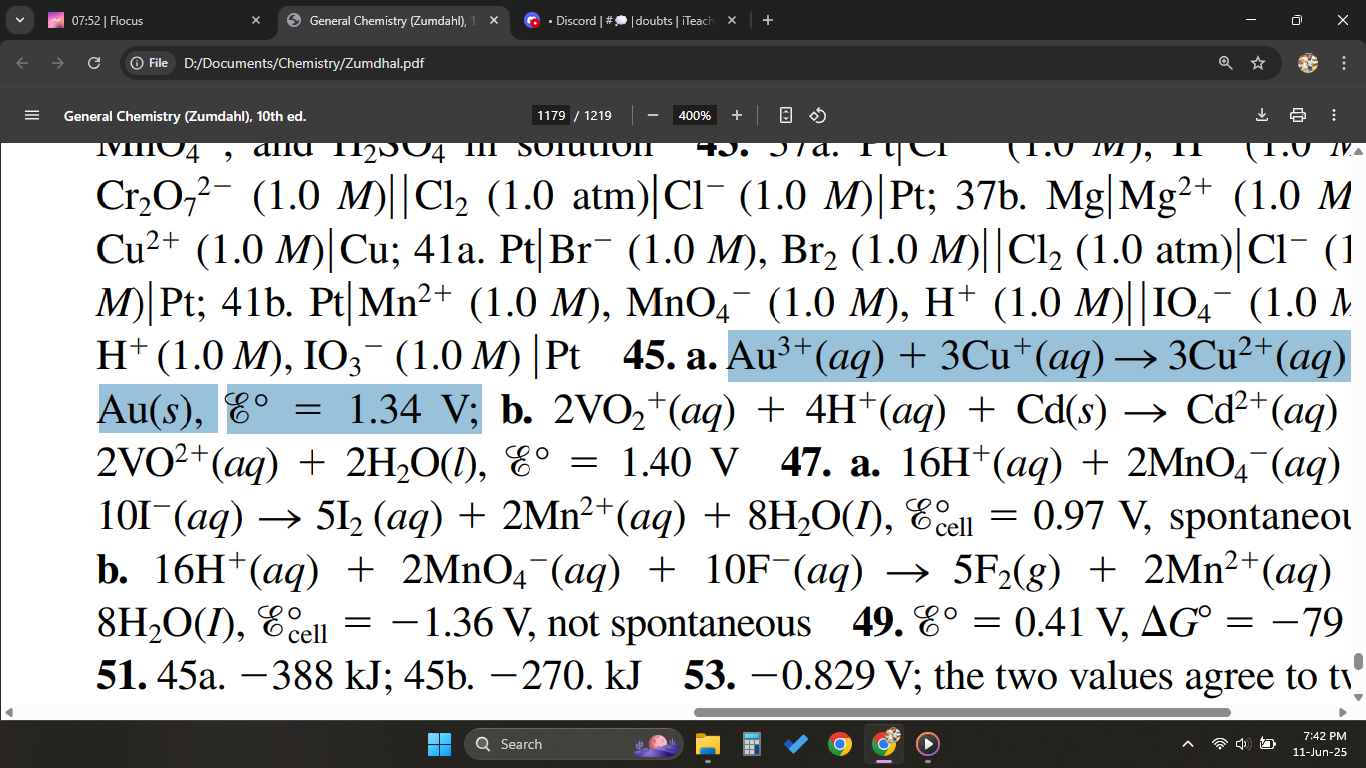View the File site information chip

coord(150,63)
